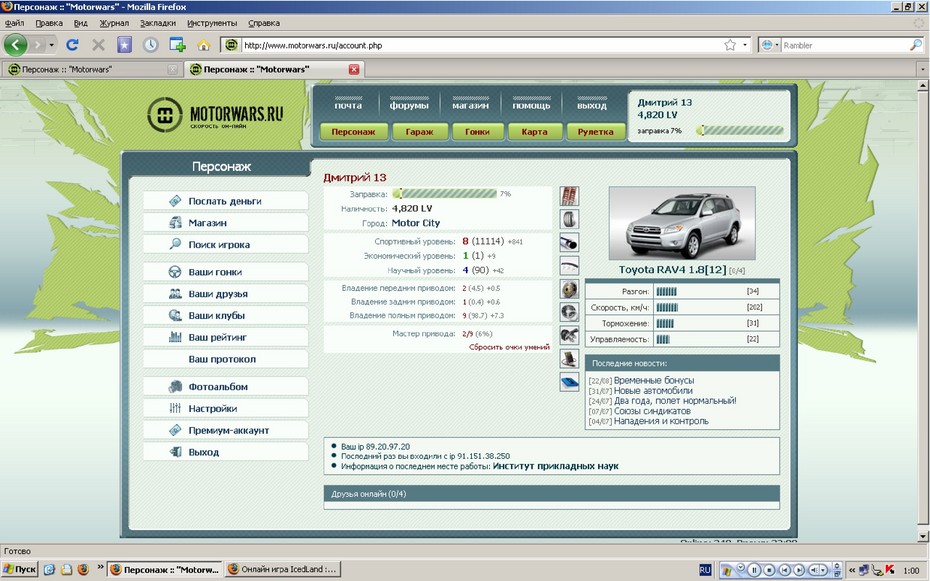Screen dimensions: 930x581
Task: Click the header заправка 7% fuel bar
Action: tap(740, 130)
